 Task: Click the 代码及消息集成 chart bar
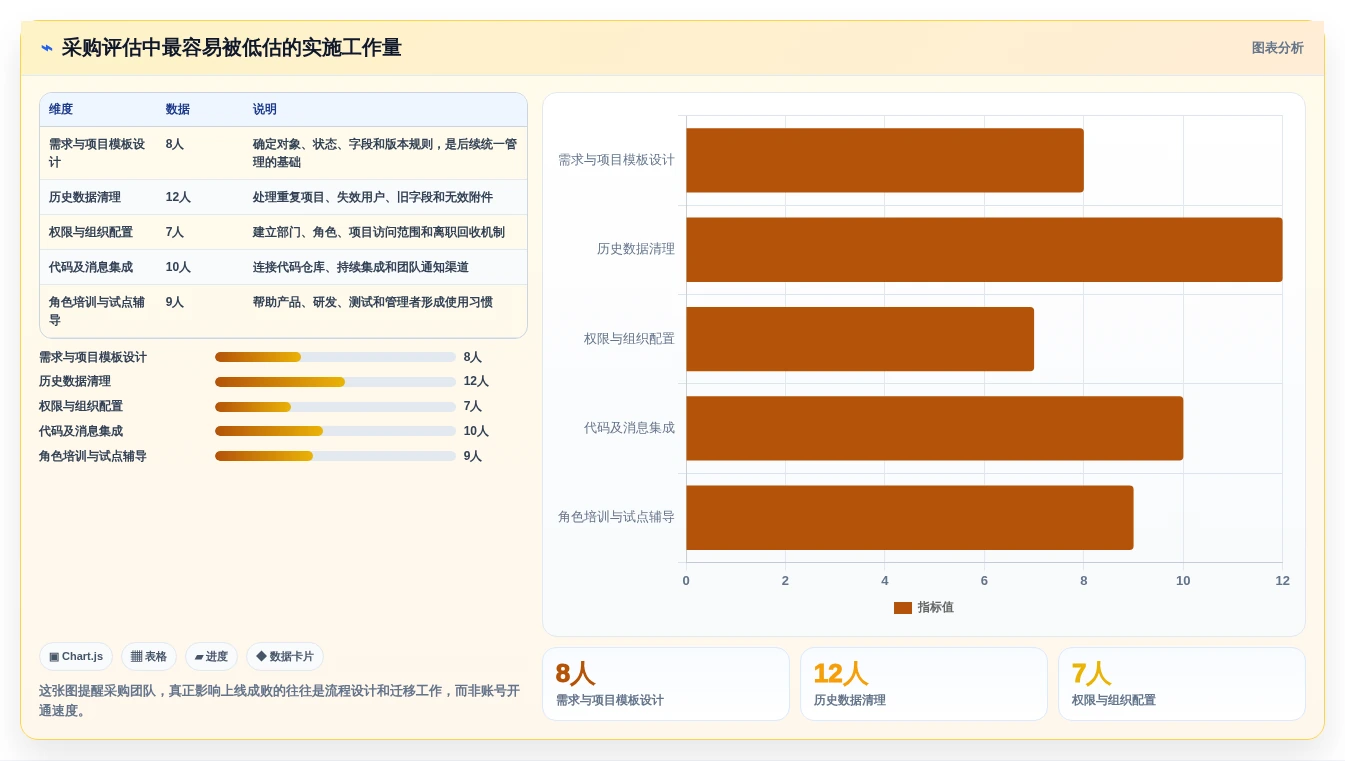point(934,428)
